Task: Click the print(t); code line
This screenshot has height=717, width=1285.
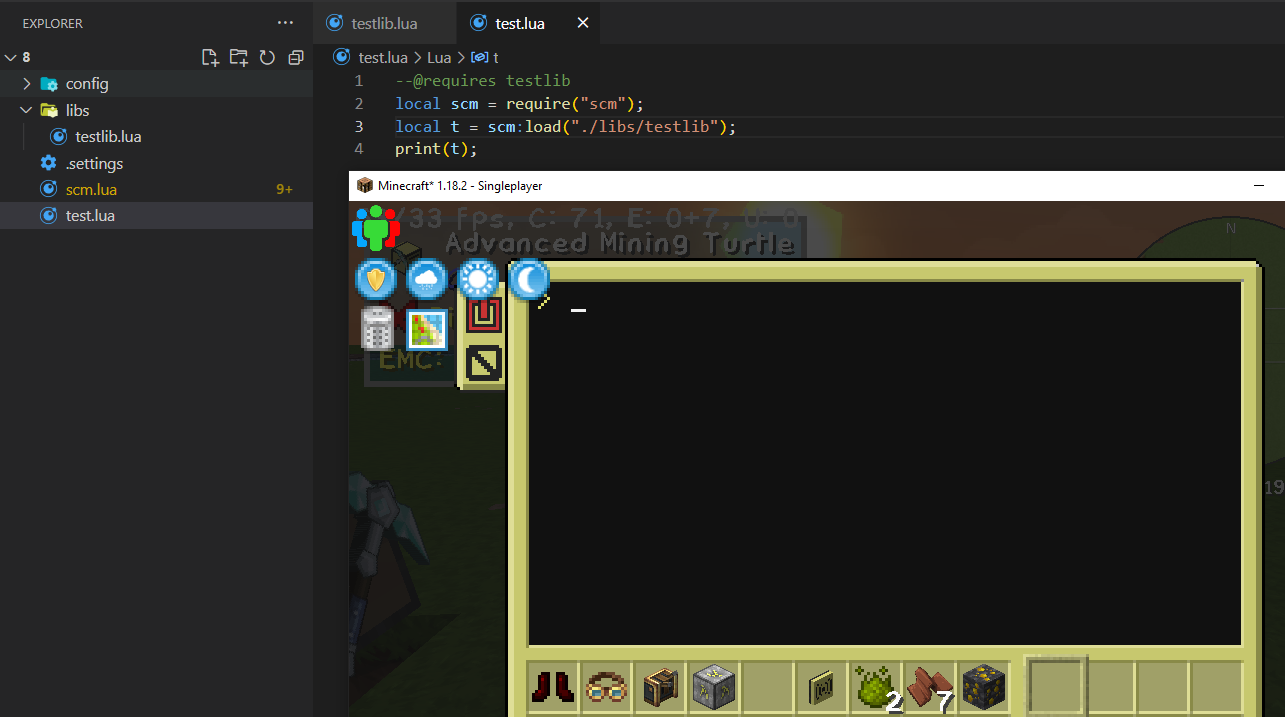Action: (436, 149)
